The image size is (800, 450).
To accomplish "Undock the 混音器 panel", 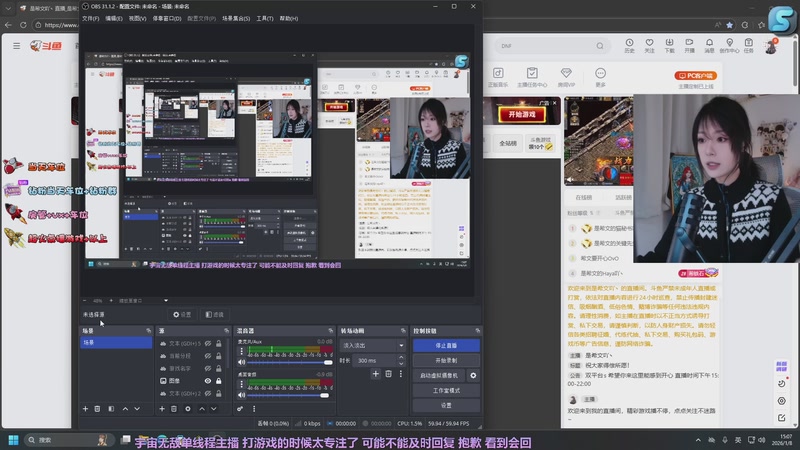I will [x=331, y=331].
